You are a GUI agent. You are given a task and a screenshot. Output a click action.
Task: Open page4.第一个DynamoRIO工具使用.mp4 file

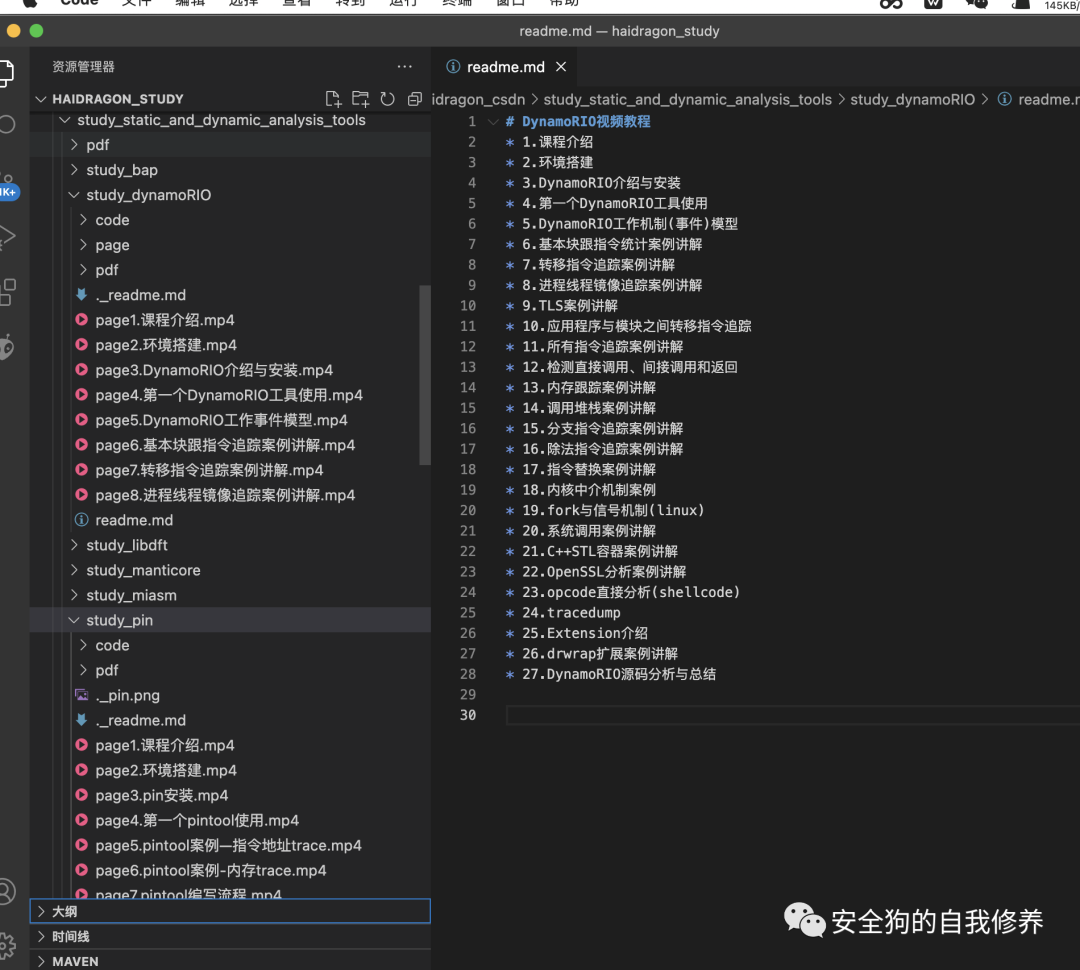point(229,395)
